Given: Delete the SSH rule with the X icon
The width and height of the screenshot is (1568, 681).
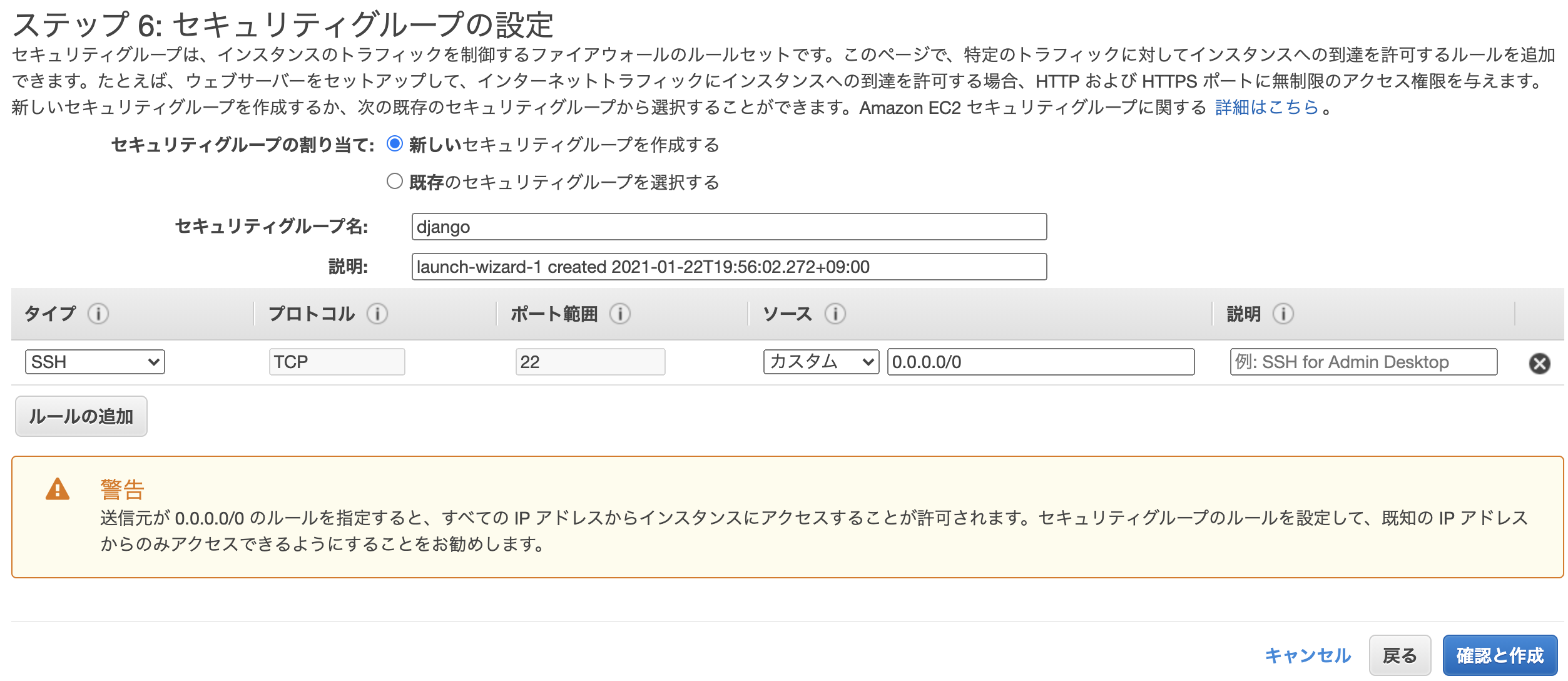Looking at the screenshot, I should pos(1540,361).
